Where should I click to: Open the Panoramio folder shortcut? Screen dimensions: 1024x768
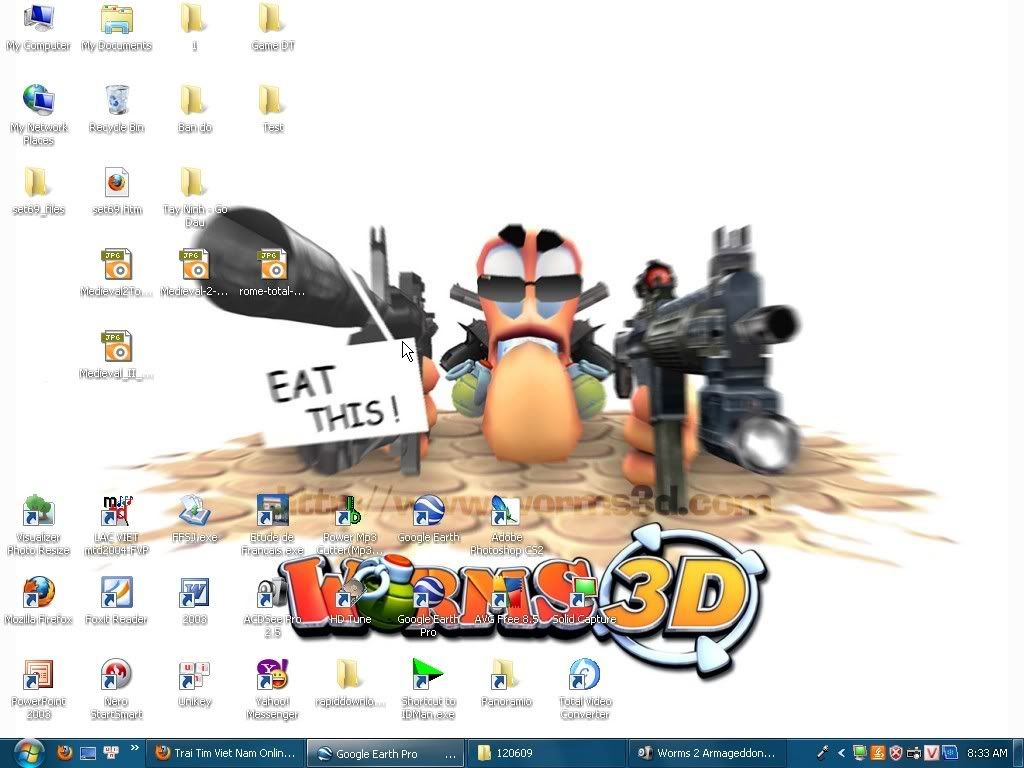[506, 683]
